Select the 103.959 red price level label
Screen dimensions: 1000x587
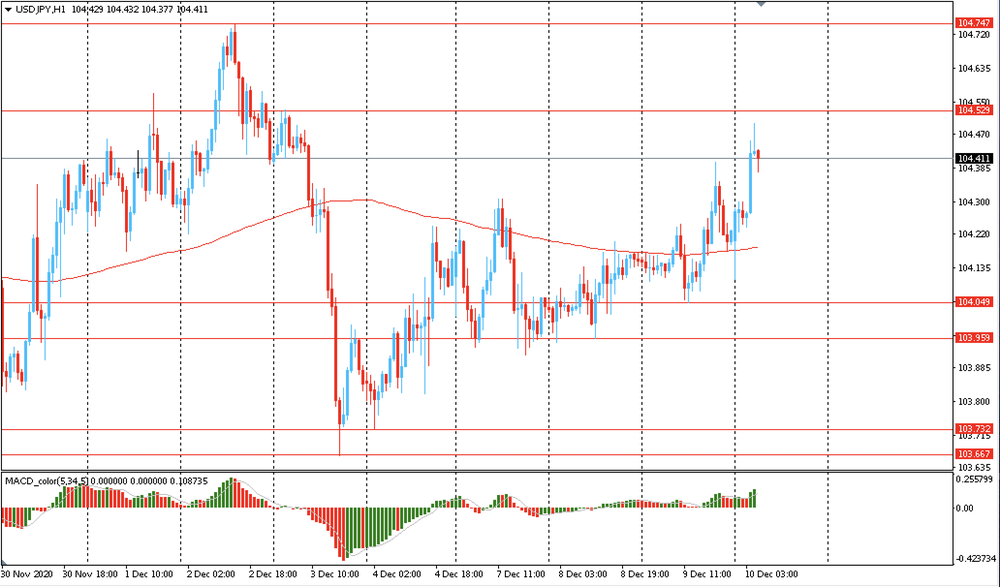(x=974, y=338)
